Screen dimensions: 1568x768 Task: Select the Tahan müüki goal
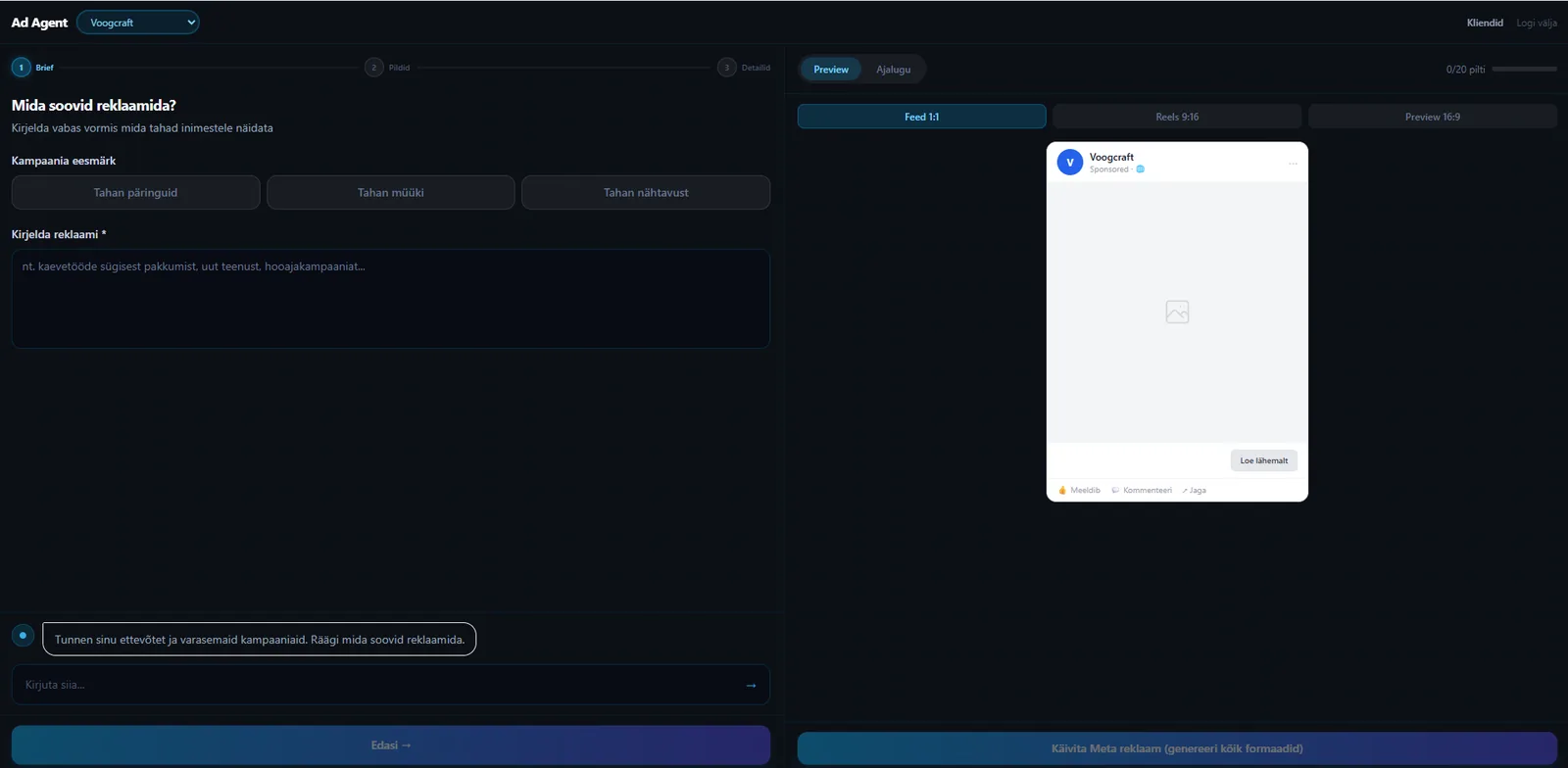[391, 193]
